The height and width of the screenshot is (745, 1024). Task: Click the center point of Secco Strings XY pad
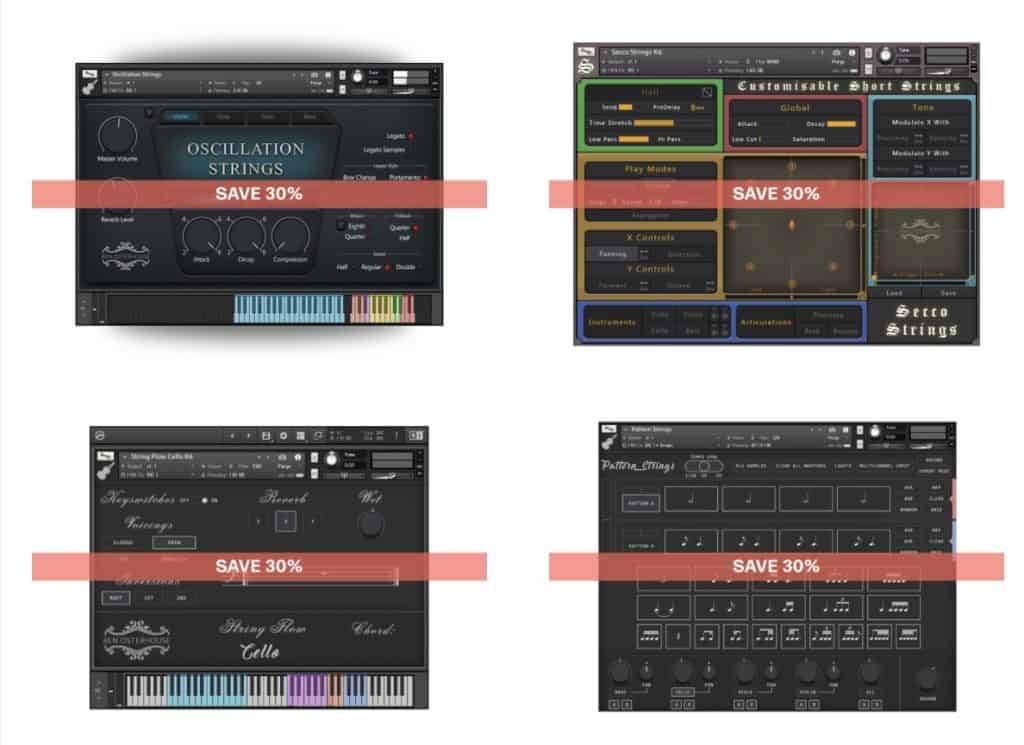[x=792, y=225]
